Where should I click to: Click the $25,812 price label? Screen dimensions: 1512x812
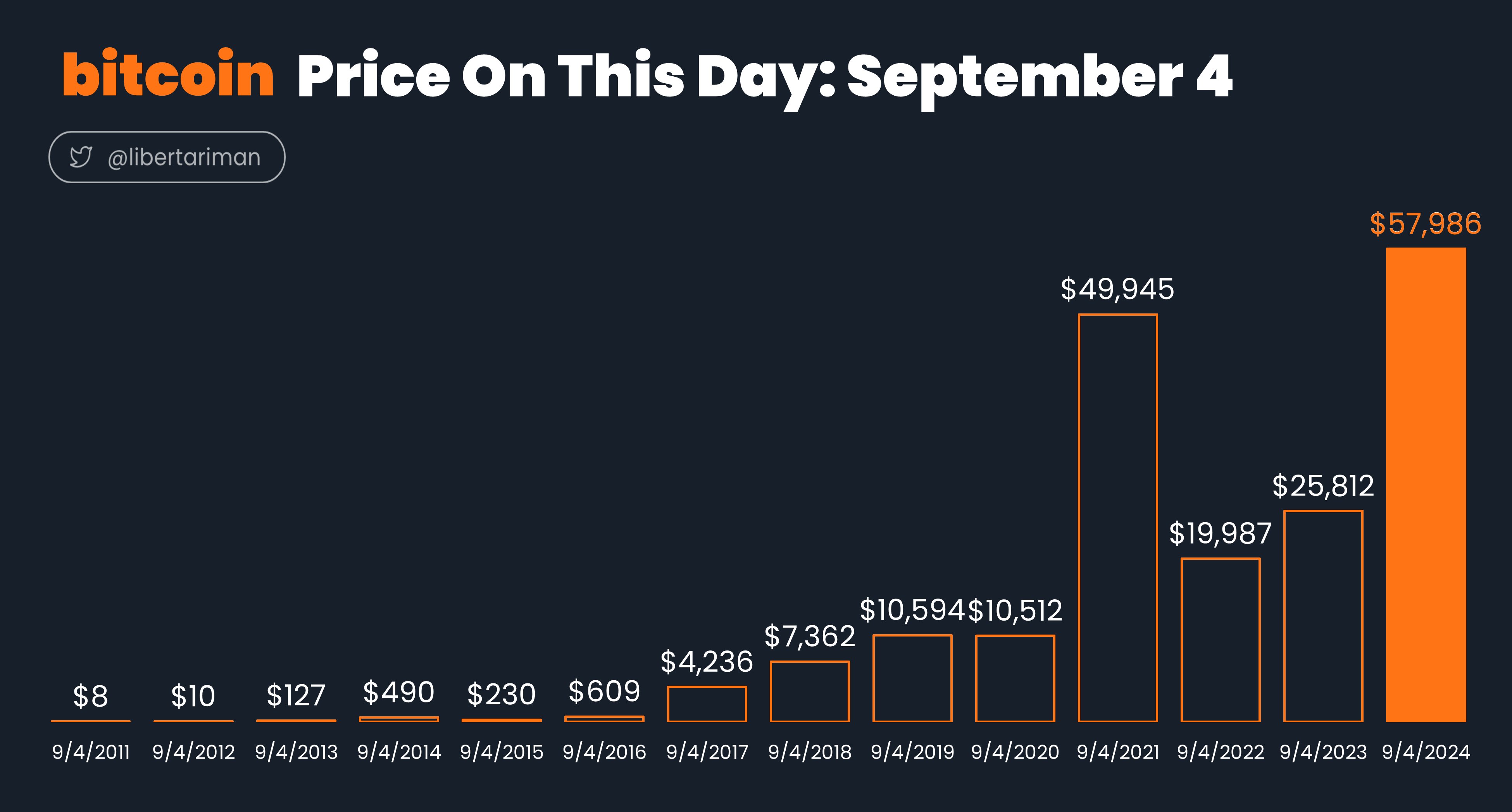[x=1323, y=486]
